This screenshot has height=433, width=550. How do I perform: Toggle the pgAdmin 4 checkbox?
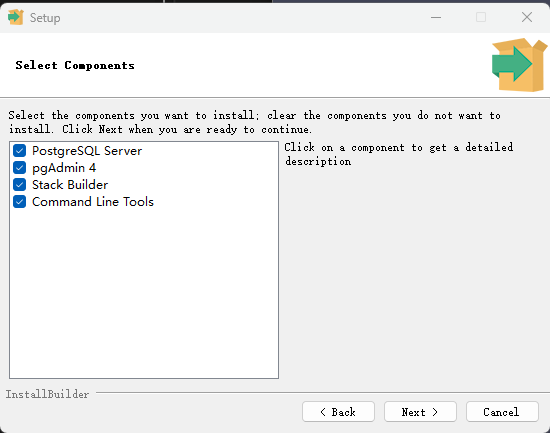20,168
